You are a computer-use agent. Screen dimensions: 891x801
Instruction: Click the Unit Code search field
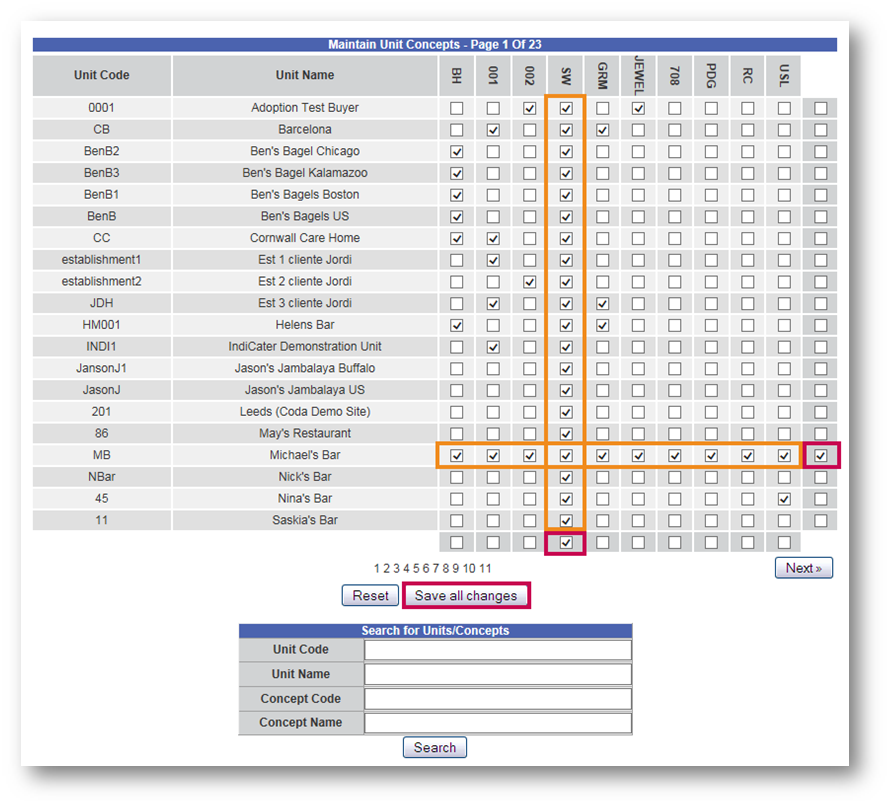click(498, 650)
